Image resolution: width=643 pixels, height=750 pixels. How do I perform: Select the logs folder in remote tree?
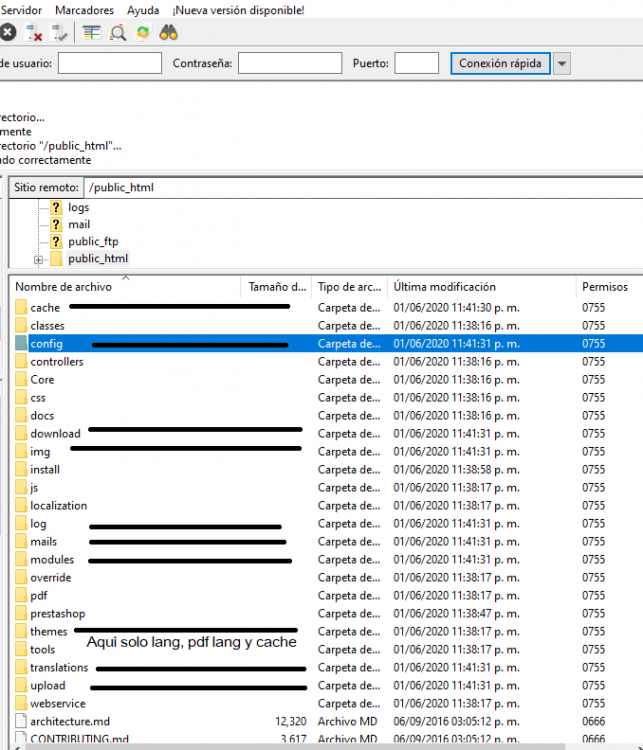[78, 207]
